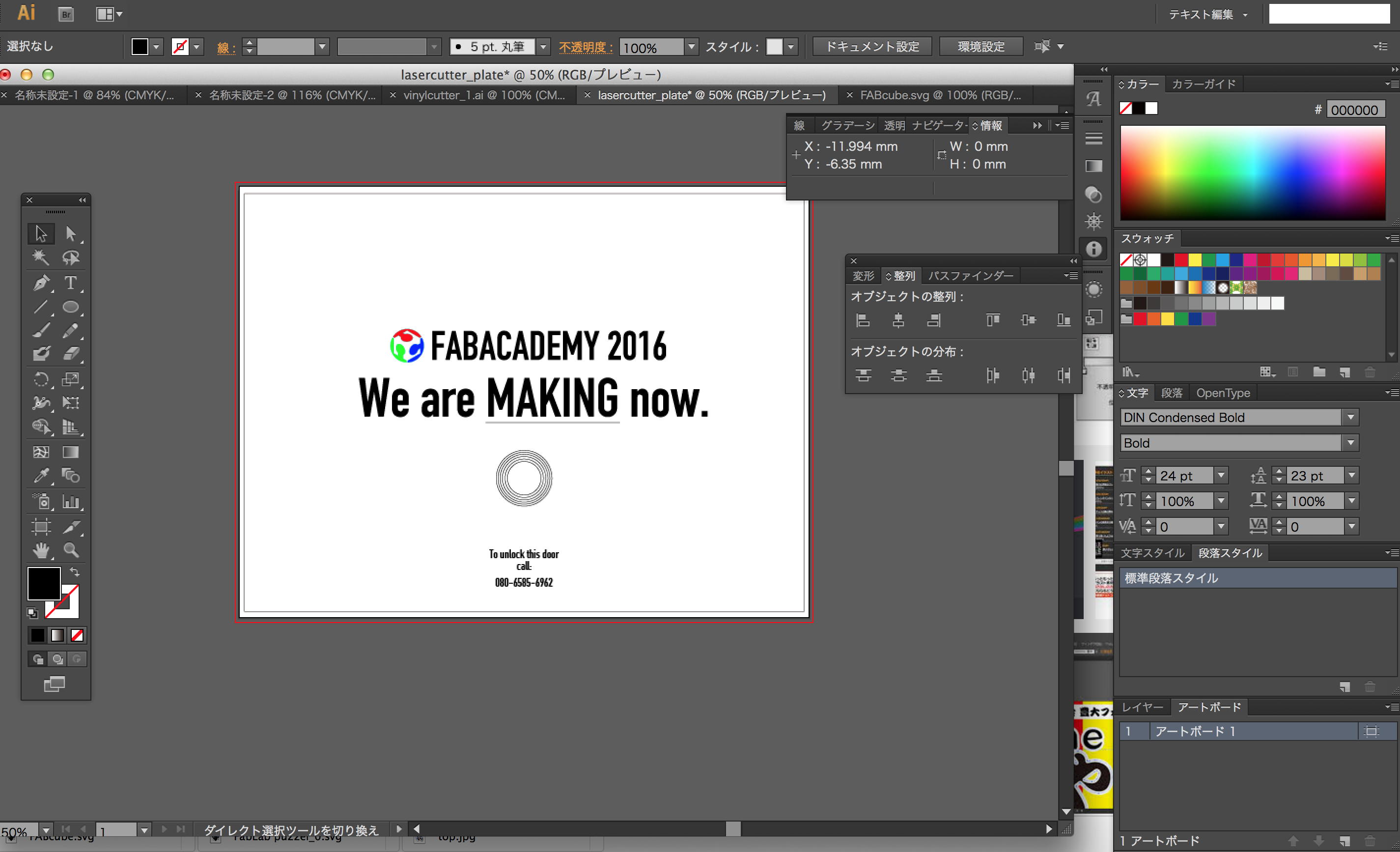Click 線 stroke label link
1400x852 pixels.
(x=225, y=48)
